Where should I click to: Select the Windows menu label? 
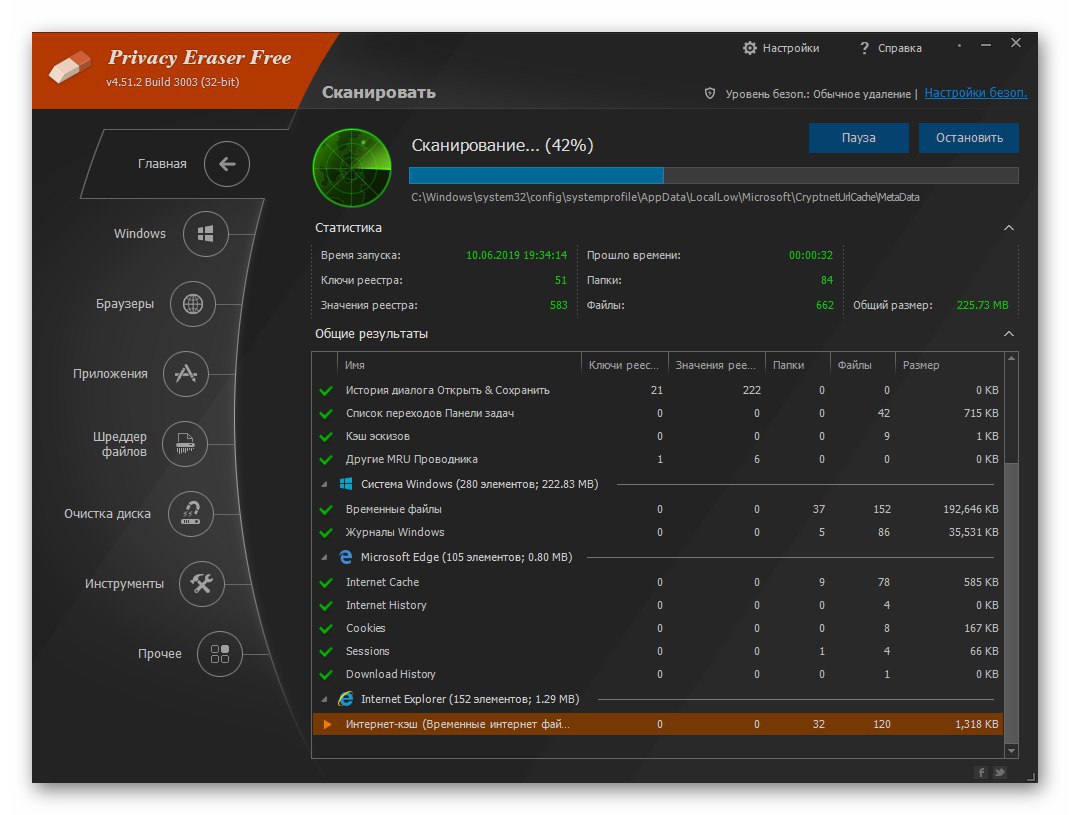click(140, 233)
